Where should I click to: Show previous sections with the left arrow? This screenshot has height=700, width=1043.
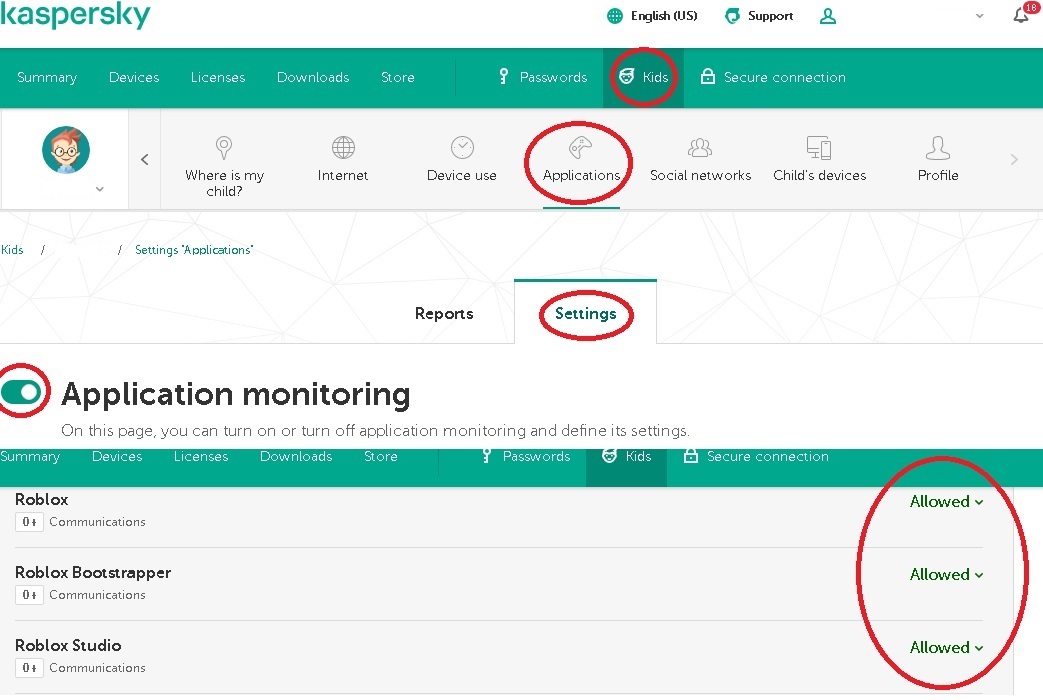pos(144,159)
